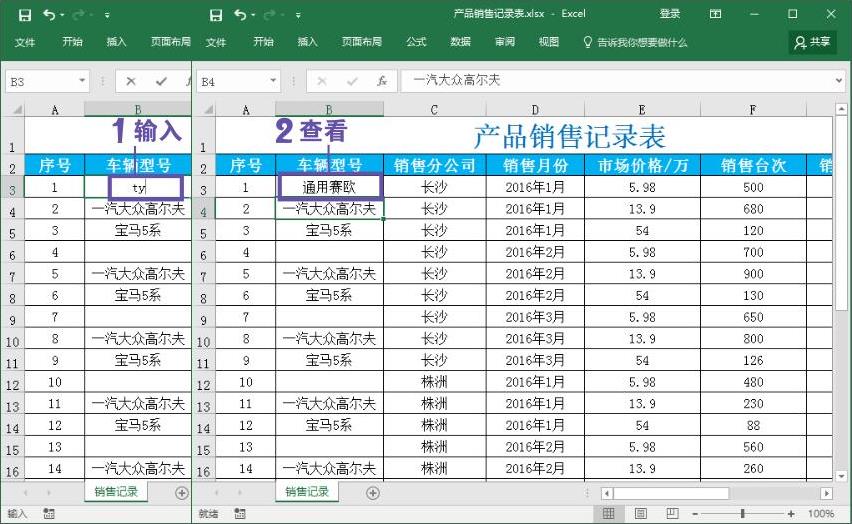Select column F header

[753, 110]
